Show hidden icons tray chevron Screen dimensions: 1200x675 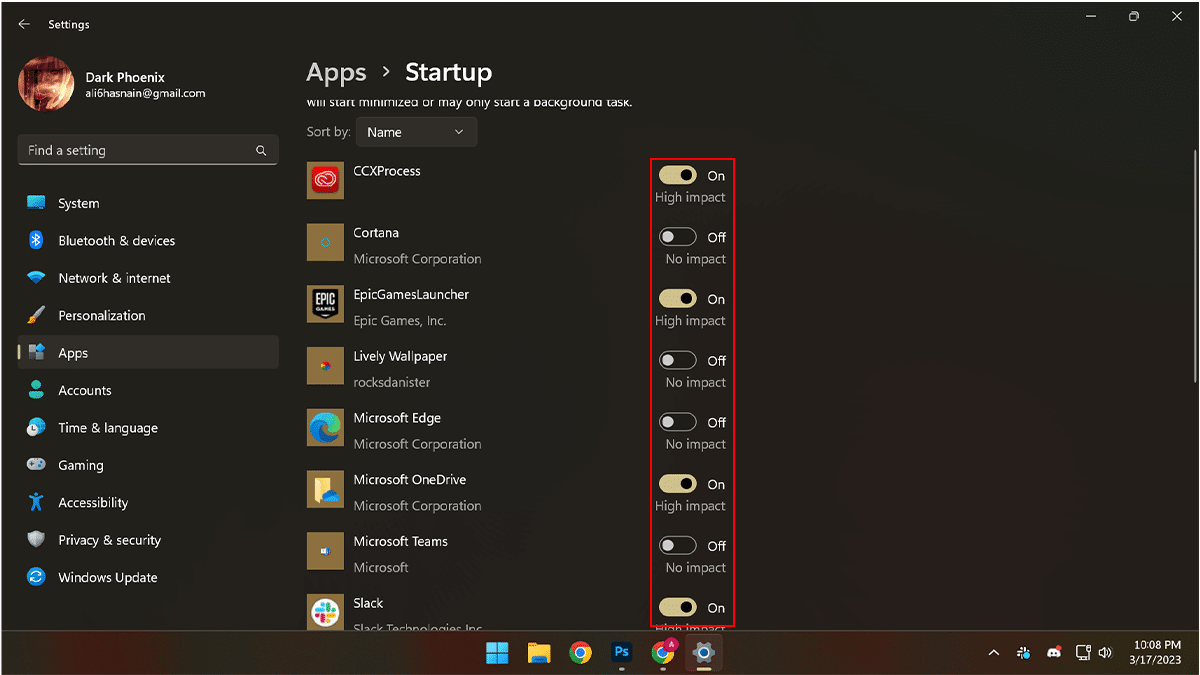point(993,653)
